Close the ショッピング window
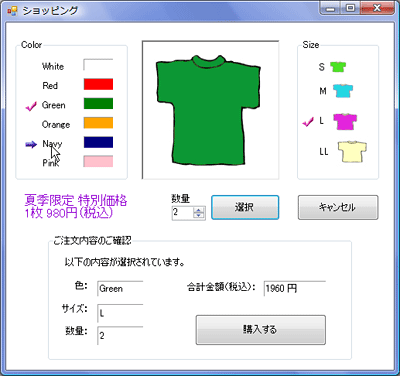Screen dimensions: 400x376 (377, 8)
